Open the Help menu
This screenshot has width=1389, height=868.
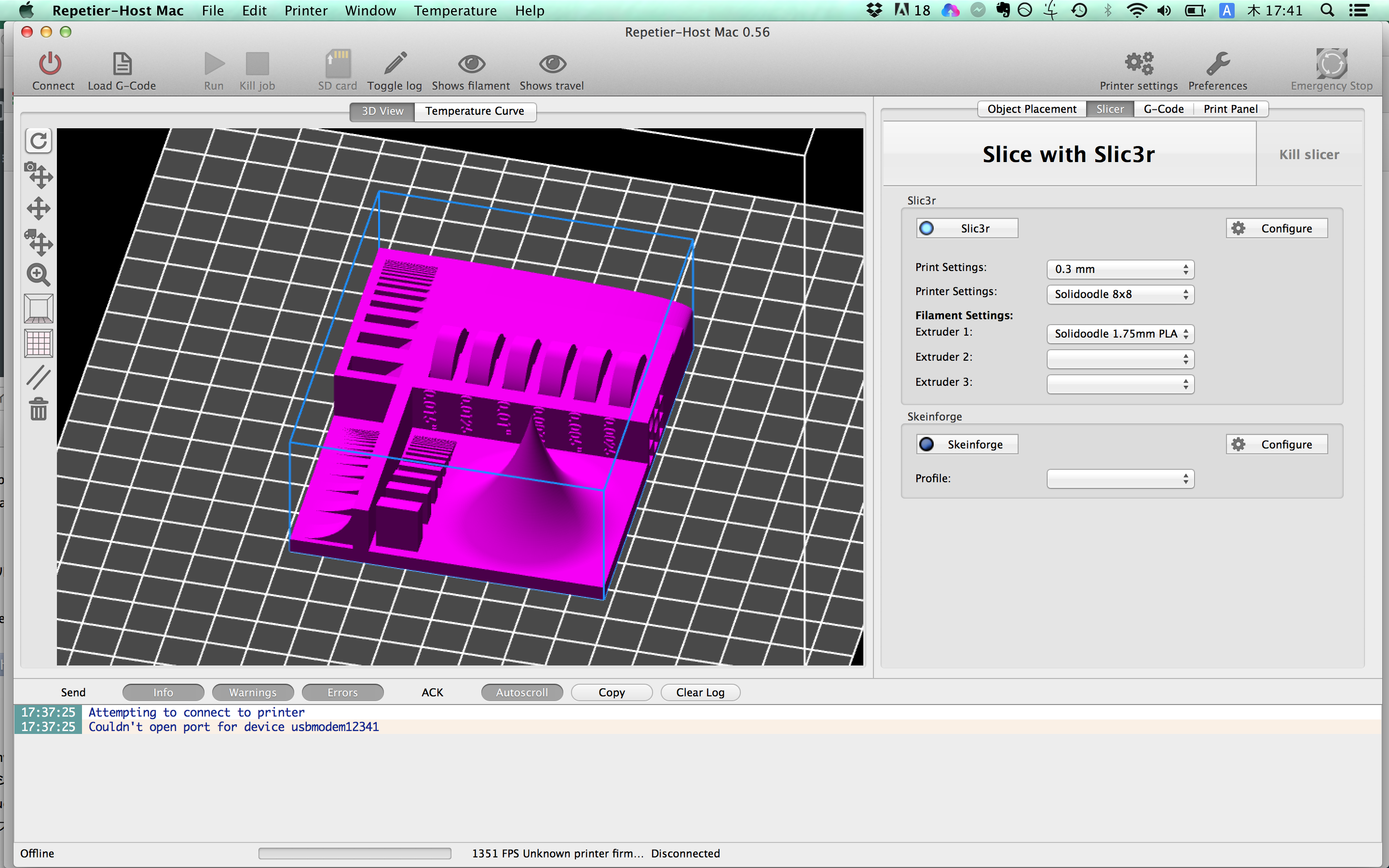[529, 10]
